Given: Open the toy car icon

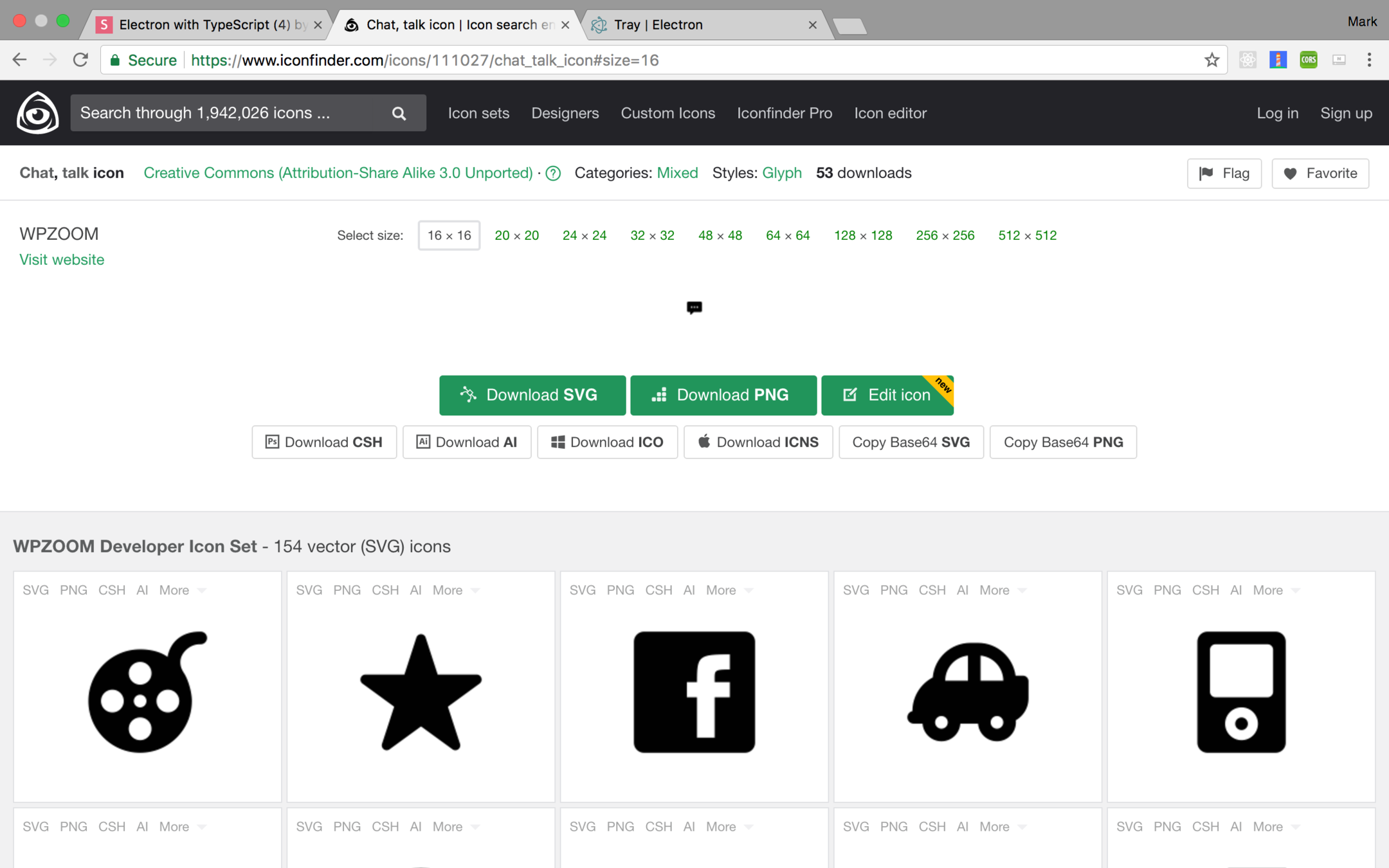Looking at the screenshot, I should click(x=967, y=692).
